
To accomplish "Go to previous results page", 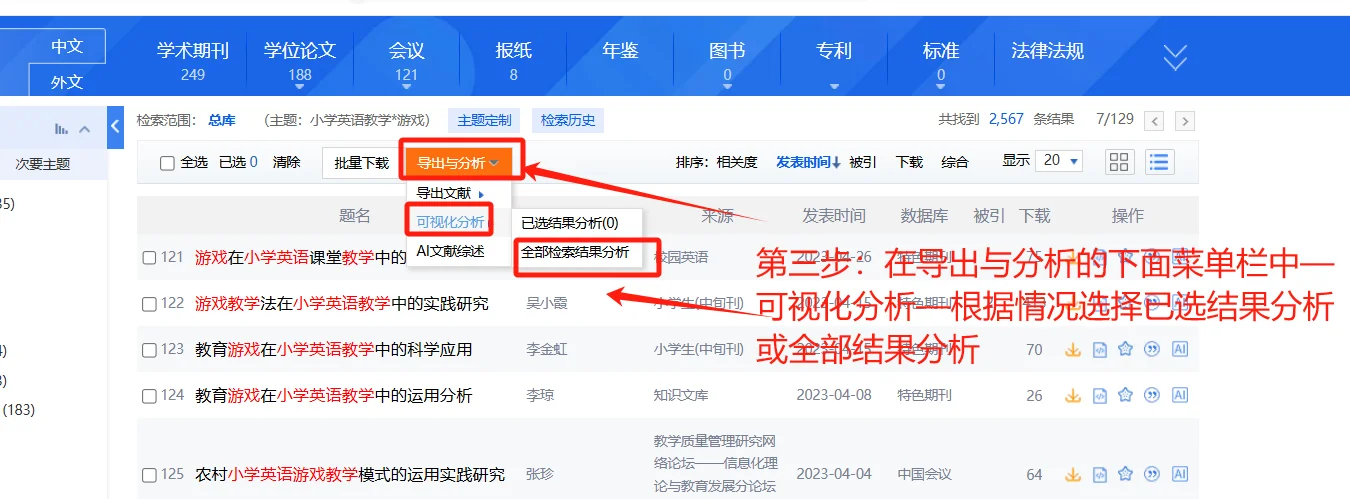I will 1154,121.
